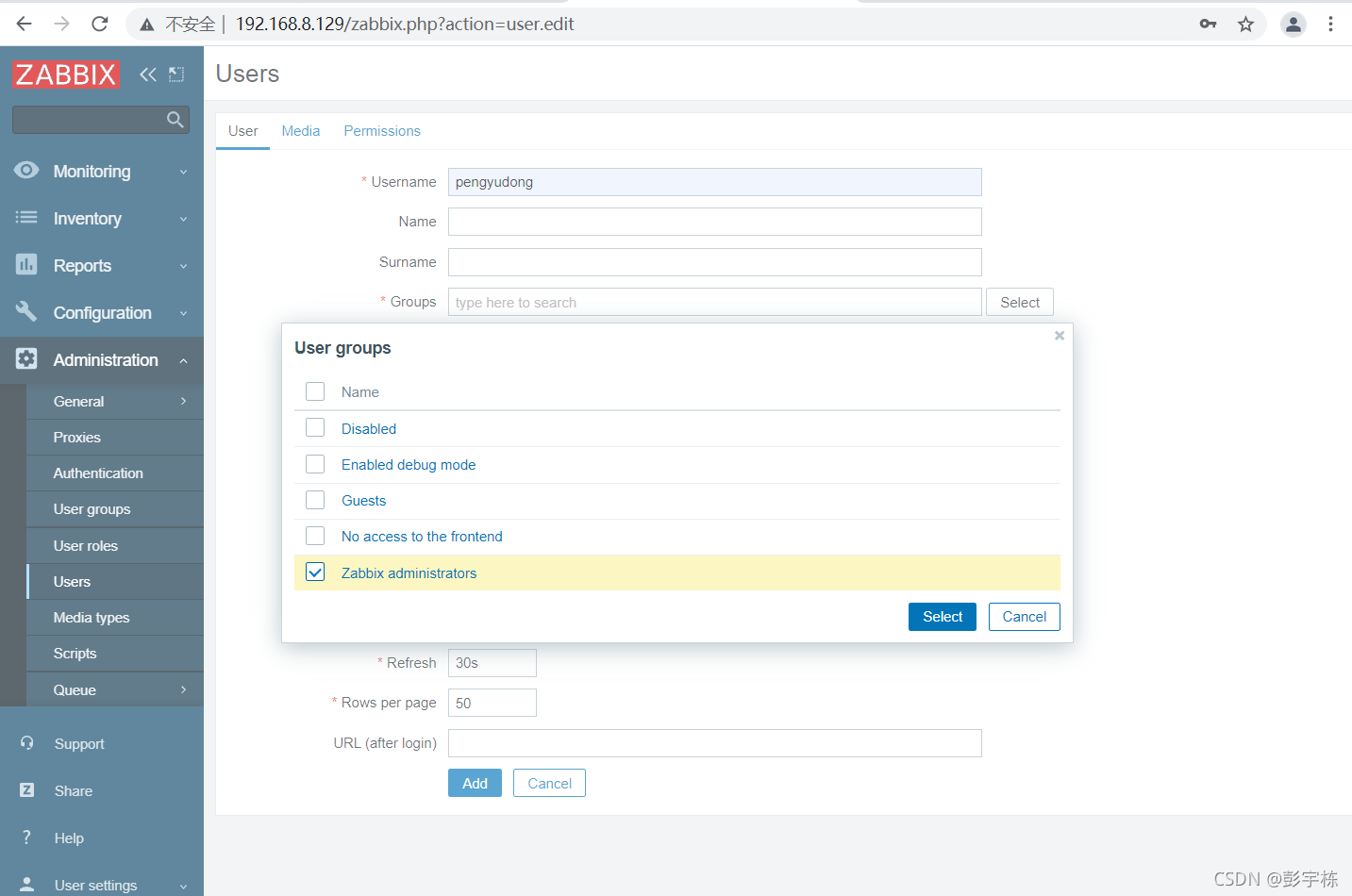Viewport: 1352px width, 896px height.
Task: Check the No access to the frontend checkbox
Action: (x=315, y=536)
